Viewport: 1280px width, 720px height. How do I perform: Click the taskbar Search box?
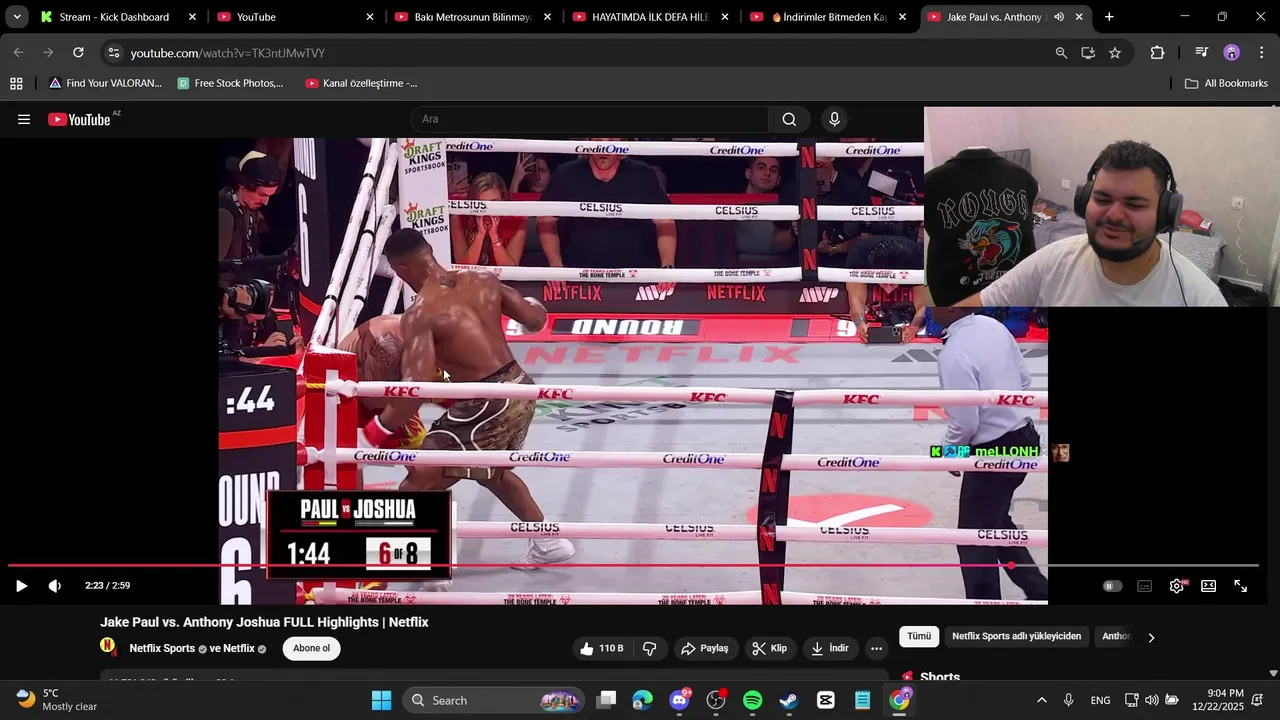[493, 700]
